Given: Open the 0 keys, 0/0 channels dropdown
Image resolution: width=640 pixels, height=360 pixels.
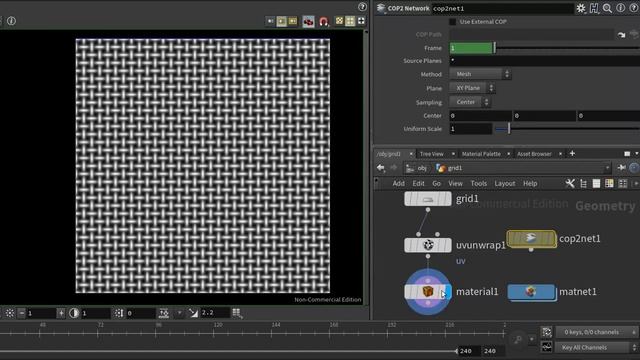Looking at the screenshot, I should [597, 332].
